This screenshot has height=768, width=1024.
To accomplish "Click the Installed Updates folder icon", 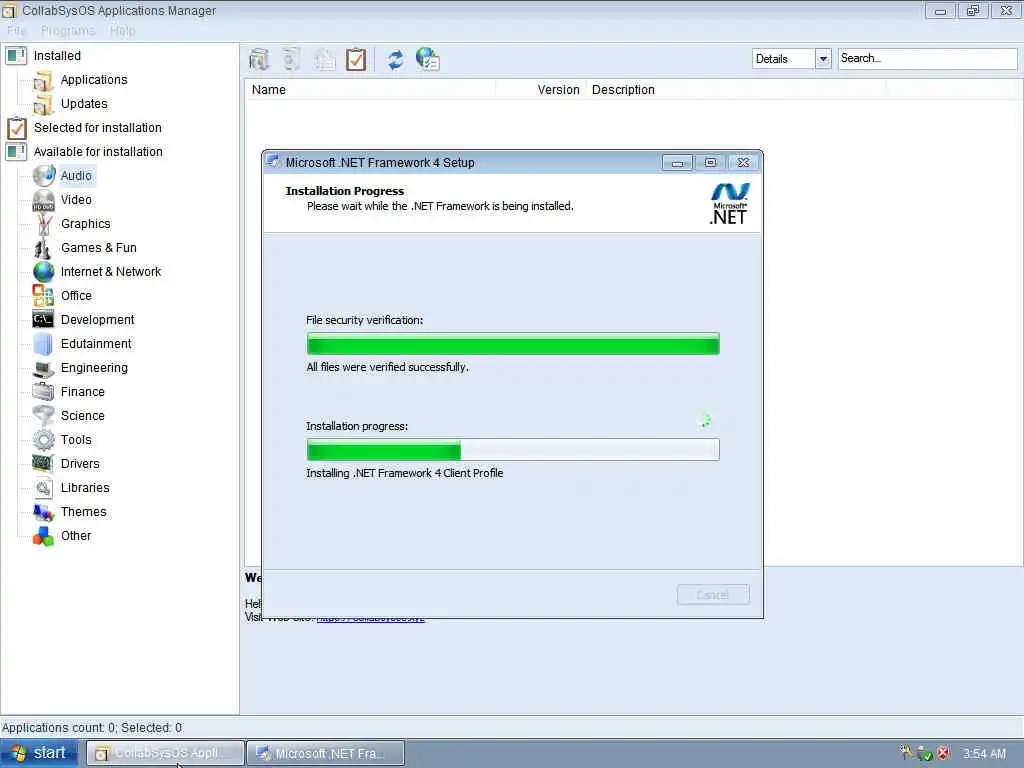I will point(43,104).
